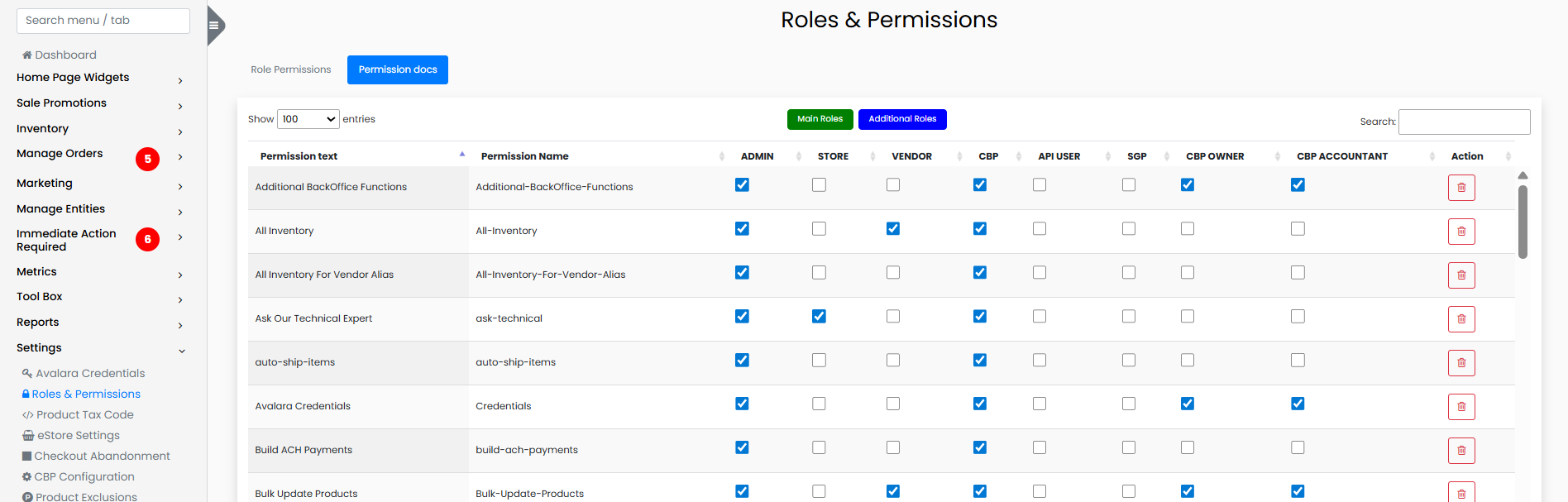Delete the Additional BackOffice Functions permission
1568x502 pixels.
point(1460,188)
